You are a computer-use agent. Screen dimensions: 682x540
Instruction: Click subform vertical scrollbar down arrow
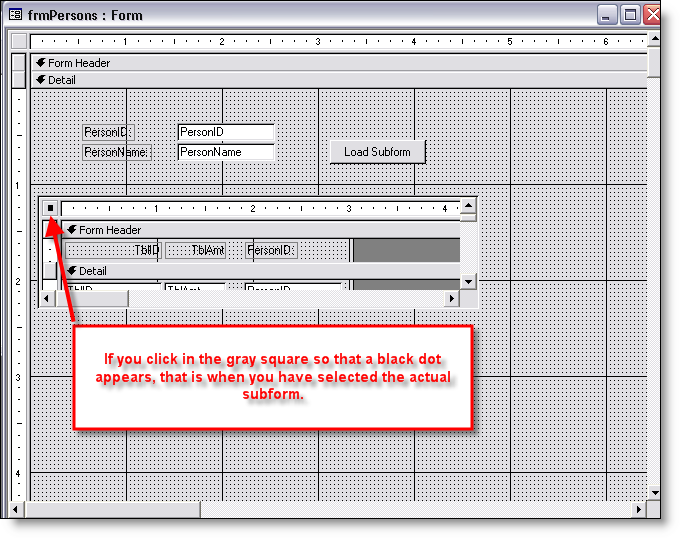[x=468, y=282]
